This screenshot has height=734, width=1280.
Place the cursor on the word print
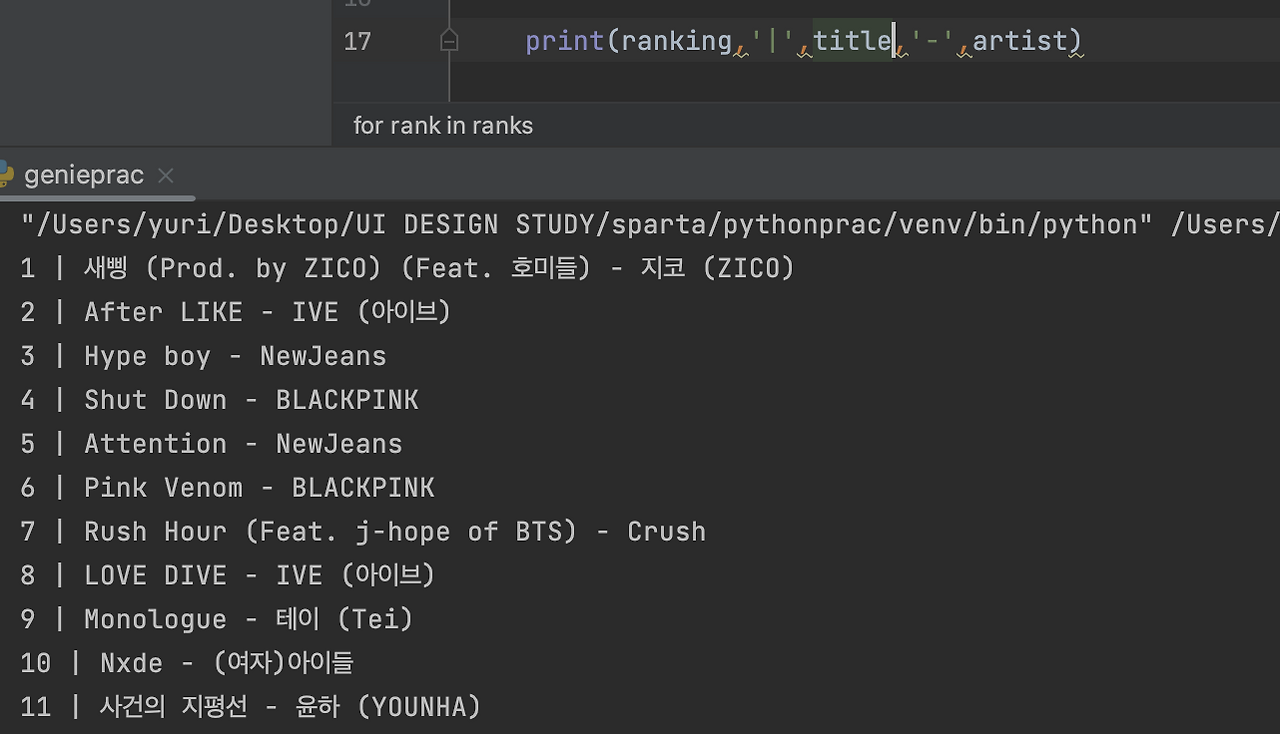565,40
